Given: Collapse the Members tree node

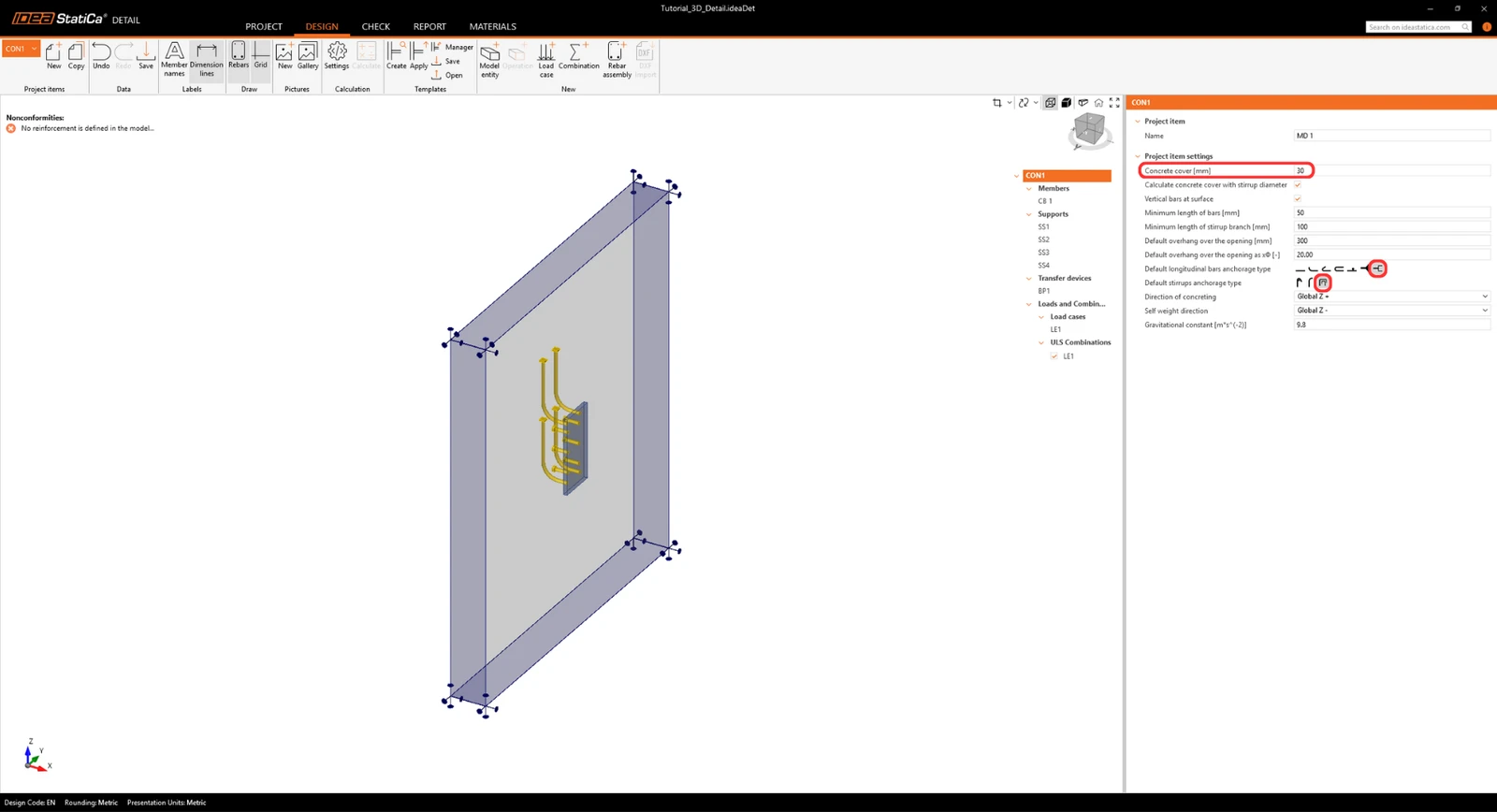Looking at the screenshot, I should tap(1029, 189).
